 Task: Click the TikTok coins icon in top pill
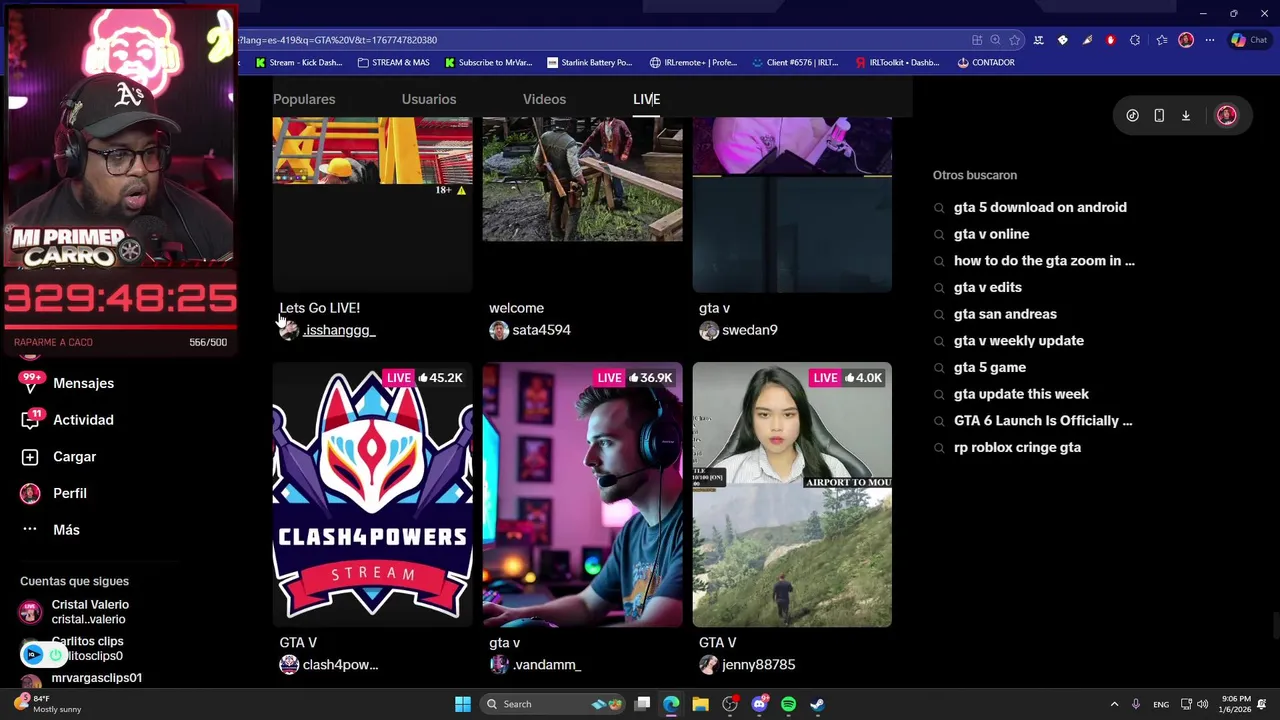click(x=1132, y=115)
